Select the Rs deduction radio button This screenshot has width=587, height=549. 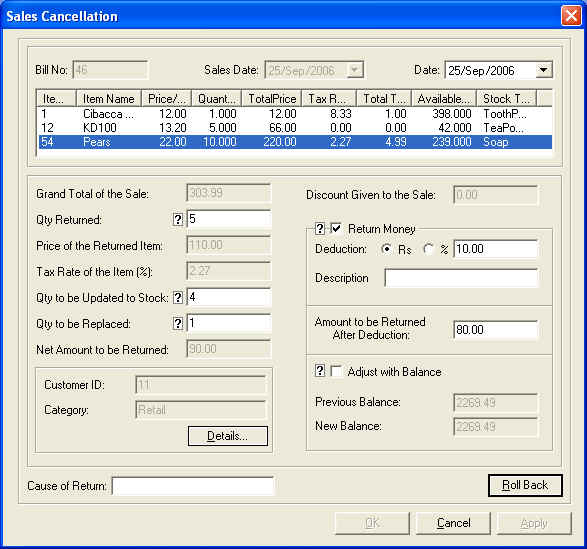click(386, 249)
